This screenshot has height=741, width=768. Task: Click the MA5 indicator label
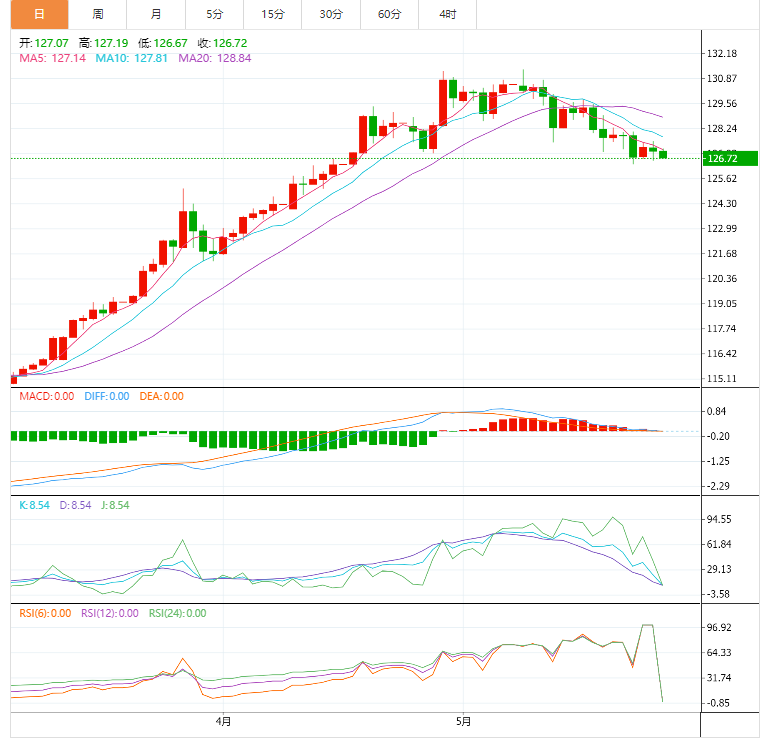[x=53, y=58]
